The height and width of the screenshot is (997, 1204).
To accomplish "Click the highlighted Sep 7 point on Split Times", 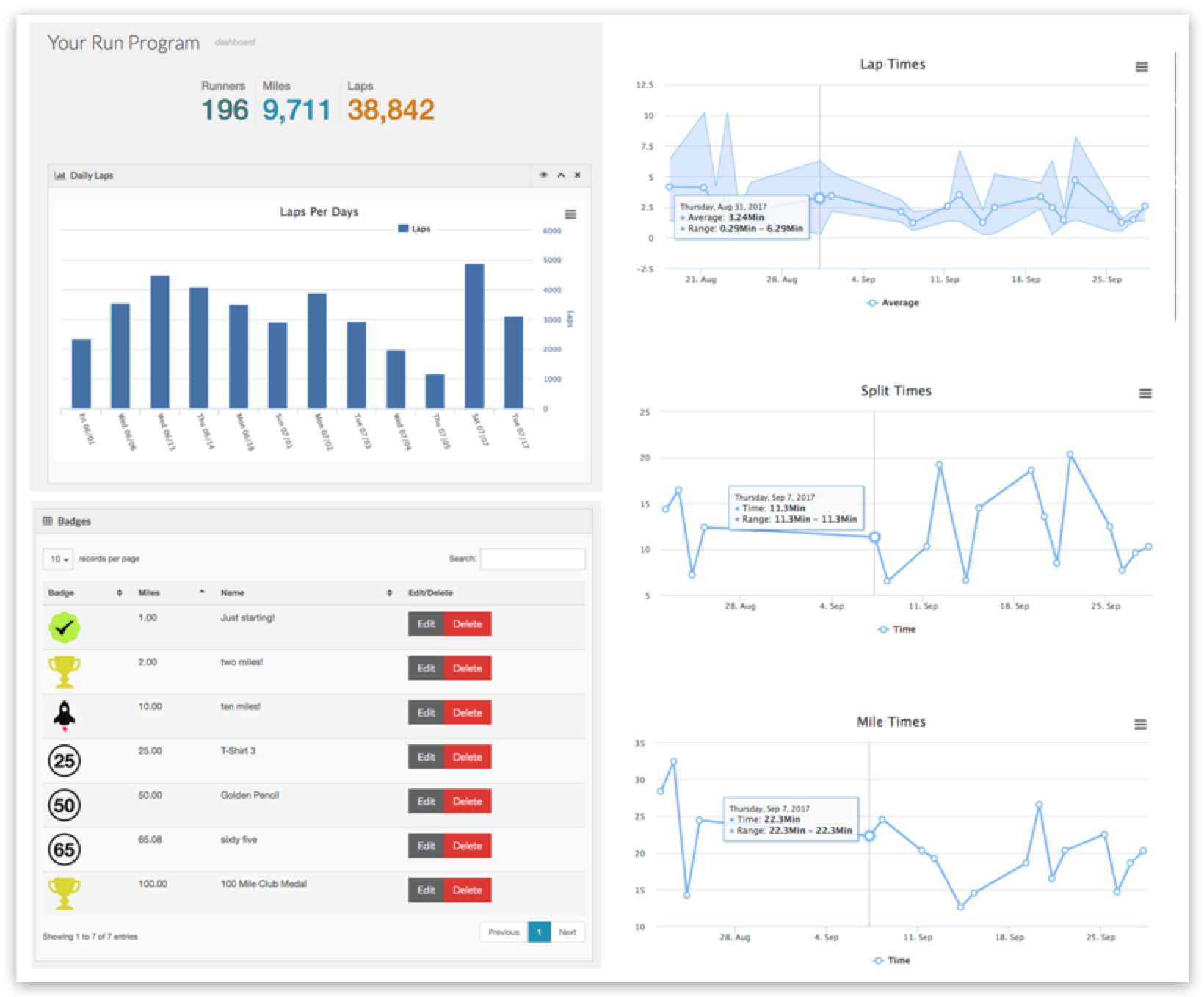I will pos(874,537).
